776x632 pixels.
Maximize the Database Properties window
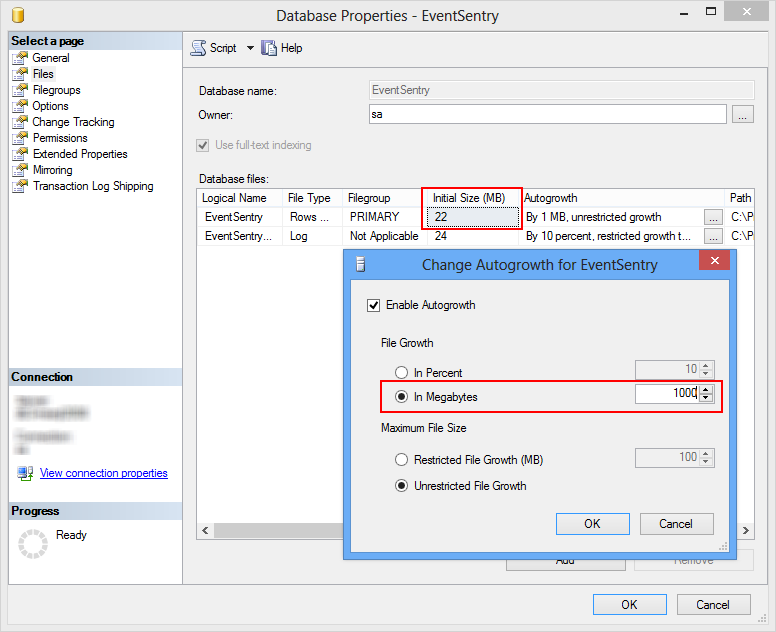pos(711,12)
